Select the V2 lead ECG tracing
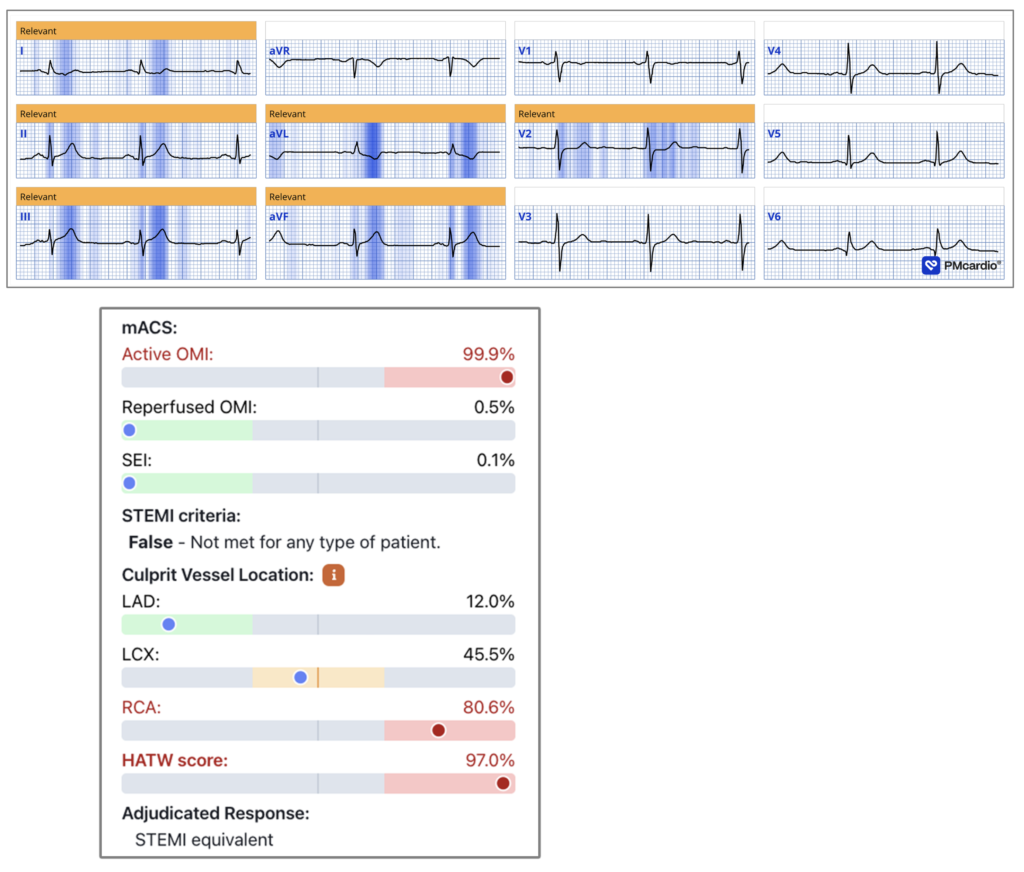 [633, 151]
